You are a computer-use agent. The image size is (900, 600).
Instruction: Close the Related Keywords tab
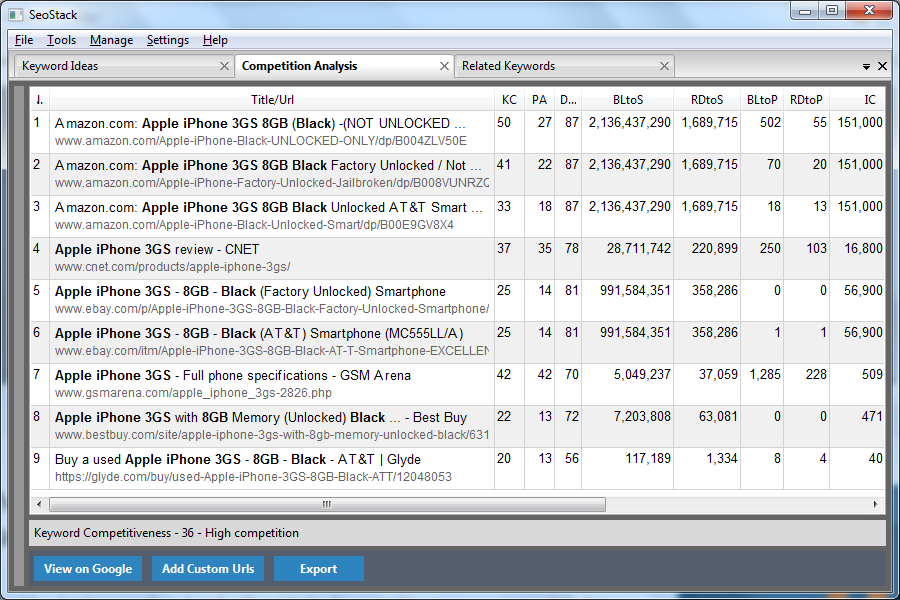665,67
